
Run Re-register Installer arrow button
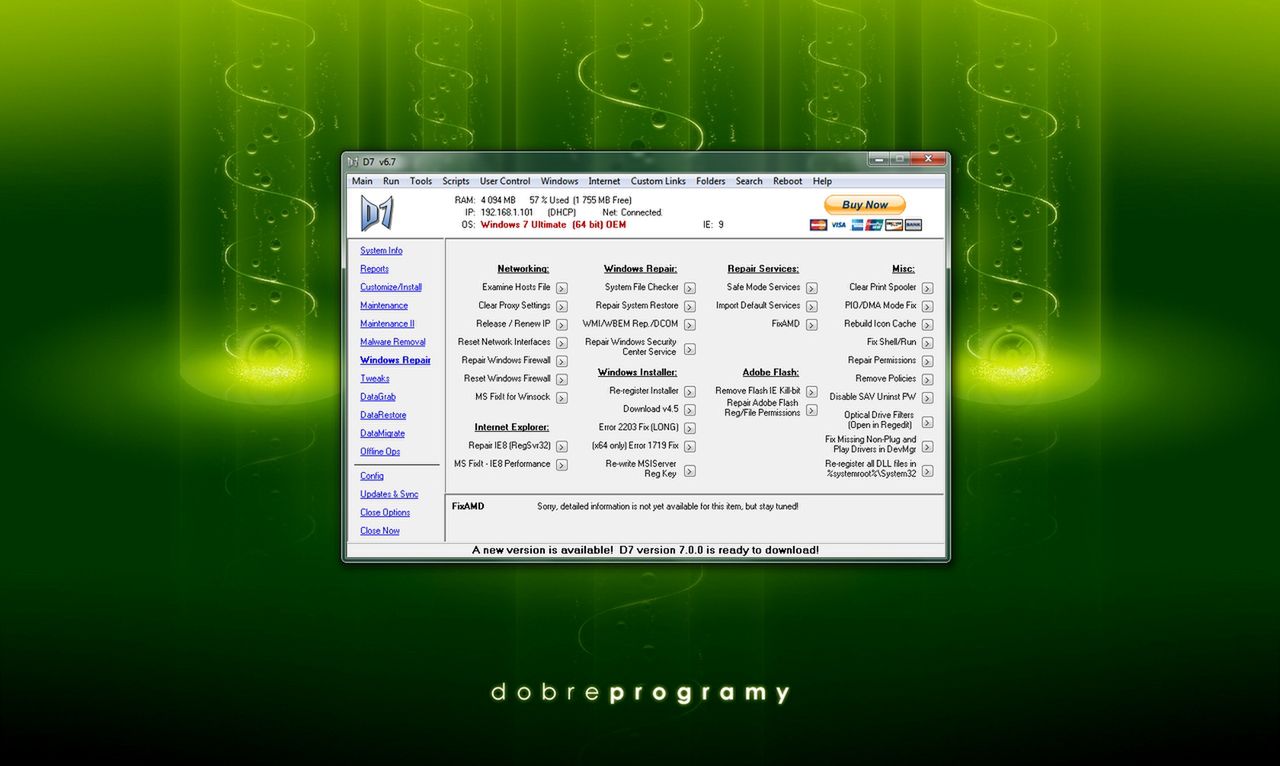[x=689, y=392]
